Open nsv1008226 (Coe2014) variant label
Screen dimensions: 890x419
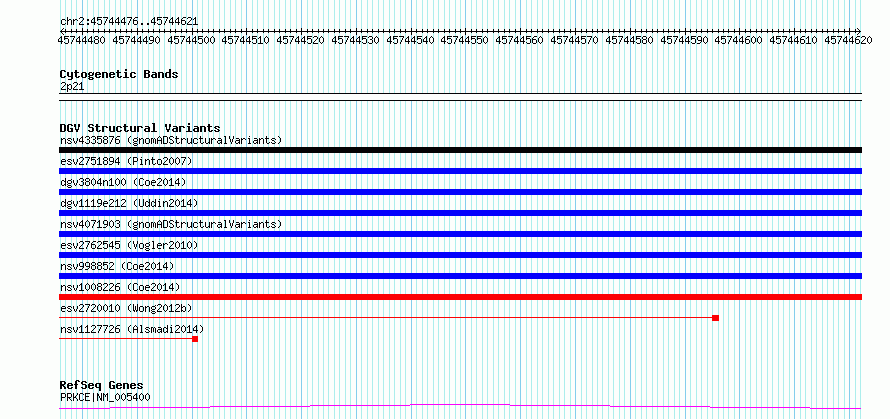[x=120, y=287]
